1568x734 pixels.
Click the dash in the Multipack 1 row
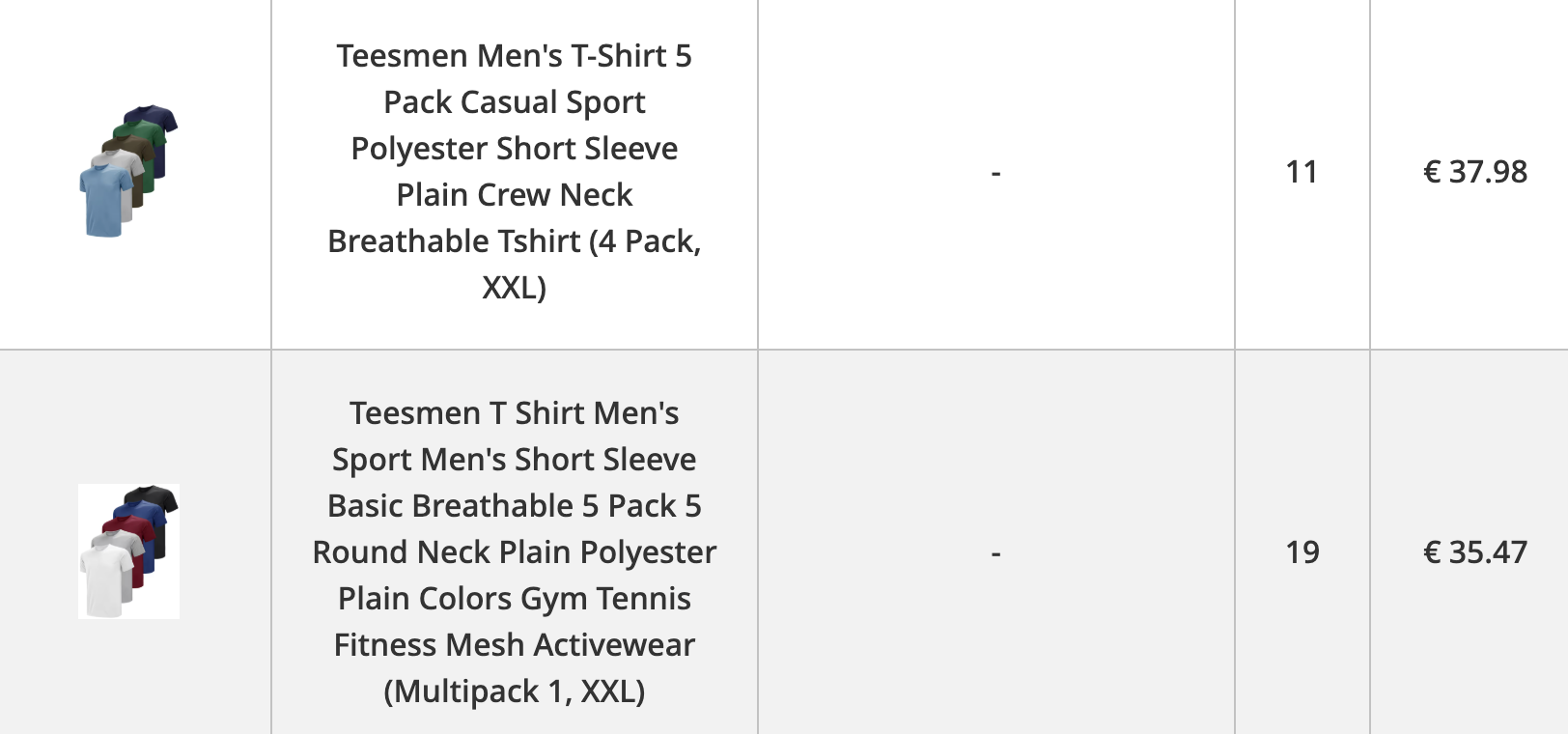995,552
